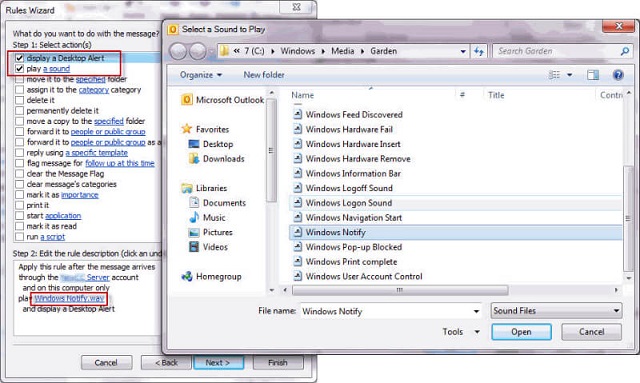Click the Outlook icon in dialog title bar
The image size is (640, 383).
(173, 29)
